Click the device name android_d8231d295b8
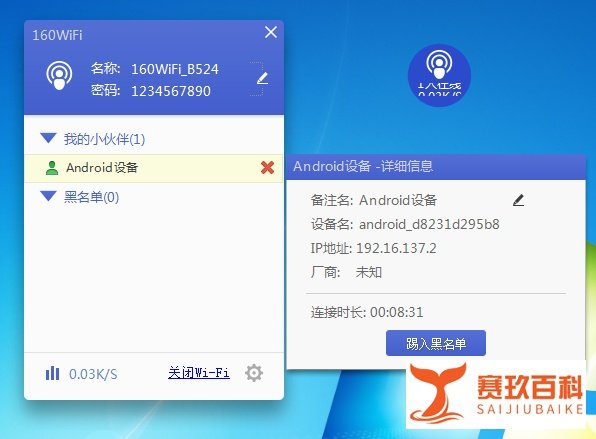 (429, 224)
